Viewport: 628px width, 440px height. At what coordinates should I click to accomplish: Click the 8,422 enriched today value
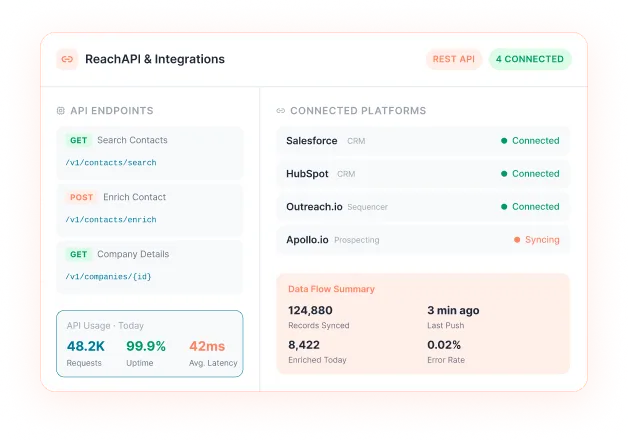(304, 345)
